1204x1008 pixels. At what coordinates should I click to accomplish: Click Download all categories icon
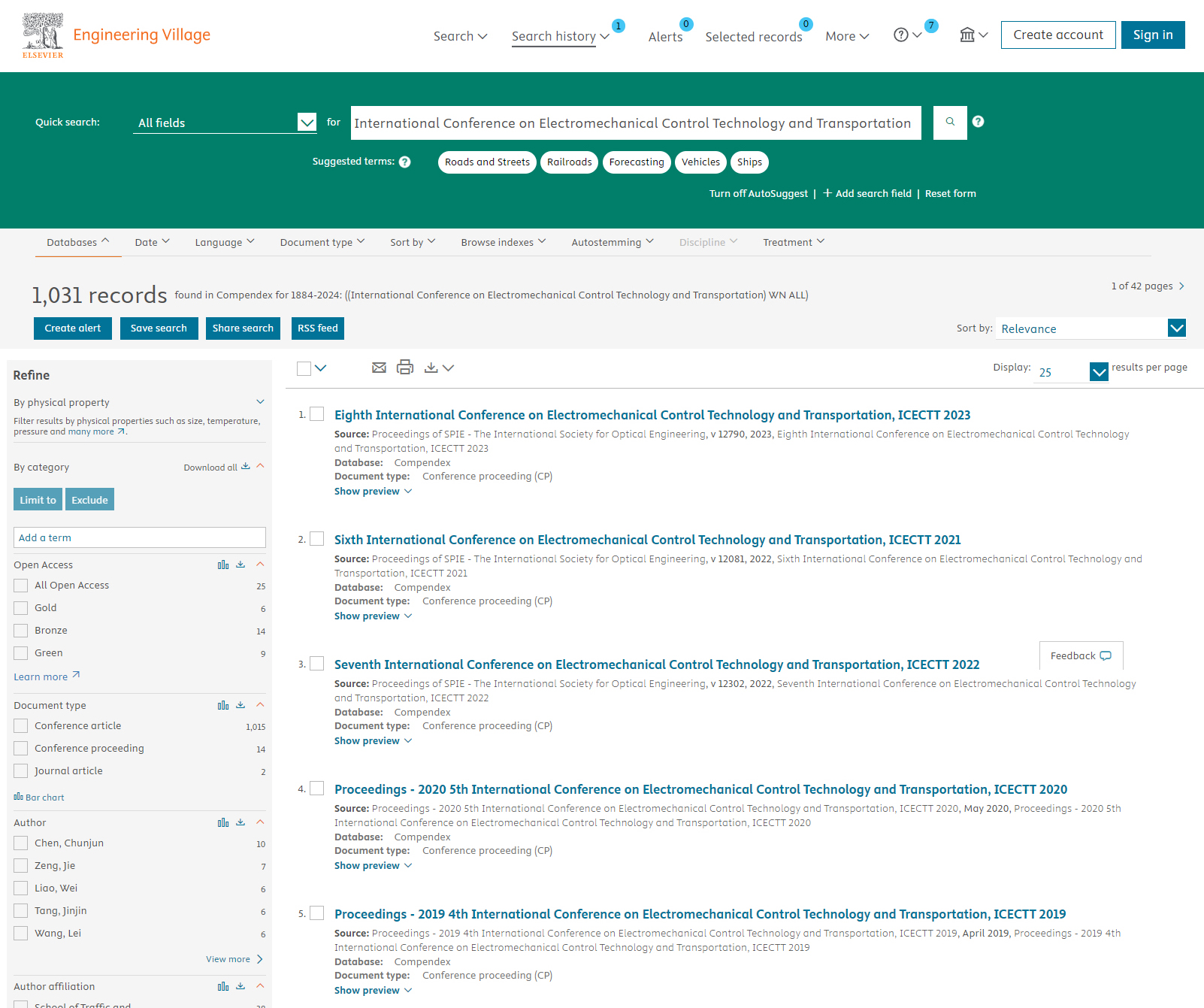(245, 466)
